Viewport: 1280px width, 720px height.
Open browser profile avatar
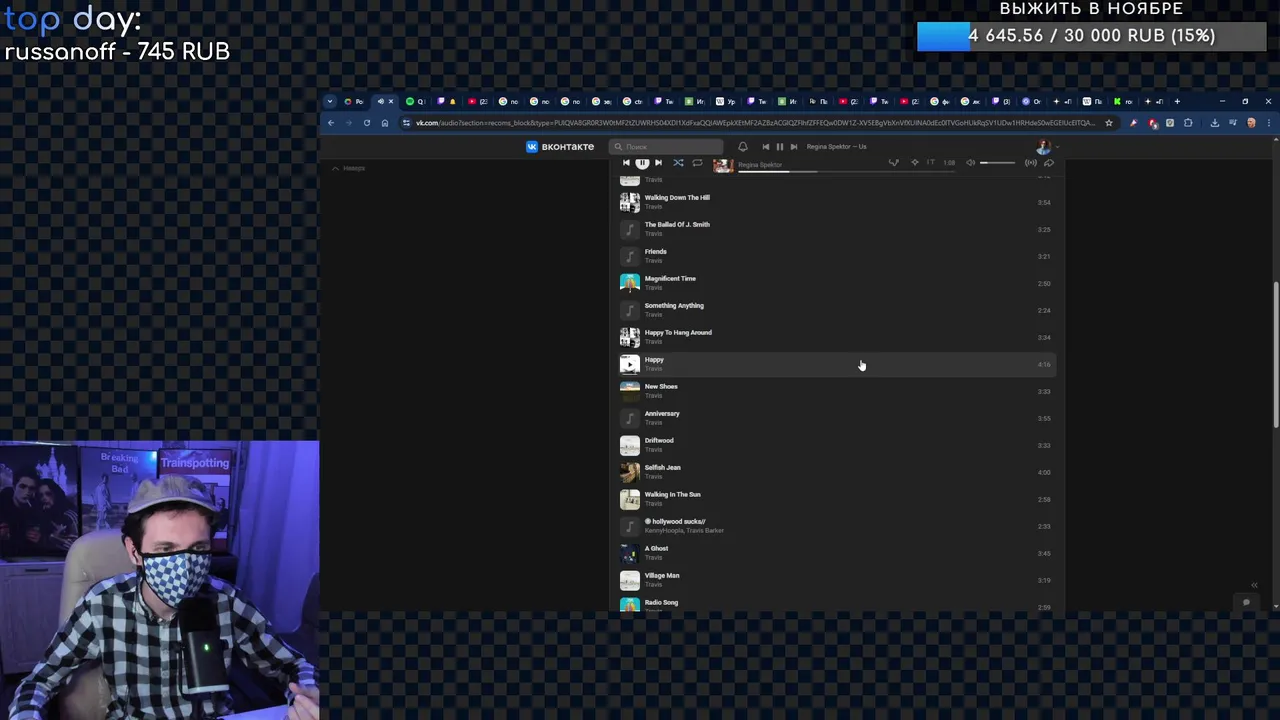click(x=1251, y=123)
